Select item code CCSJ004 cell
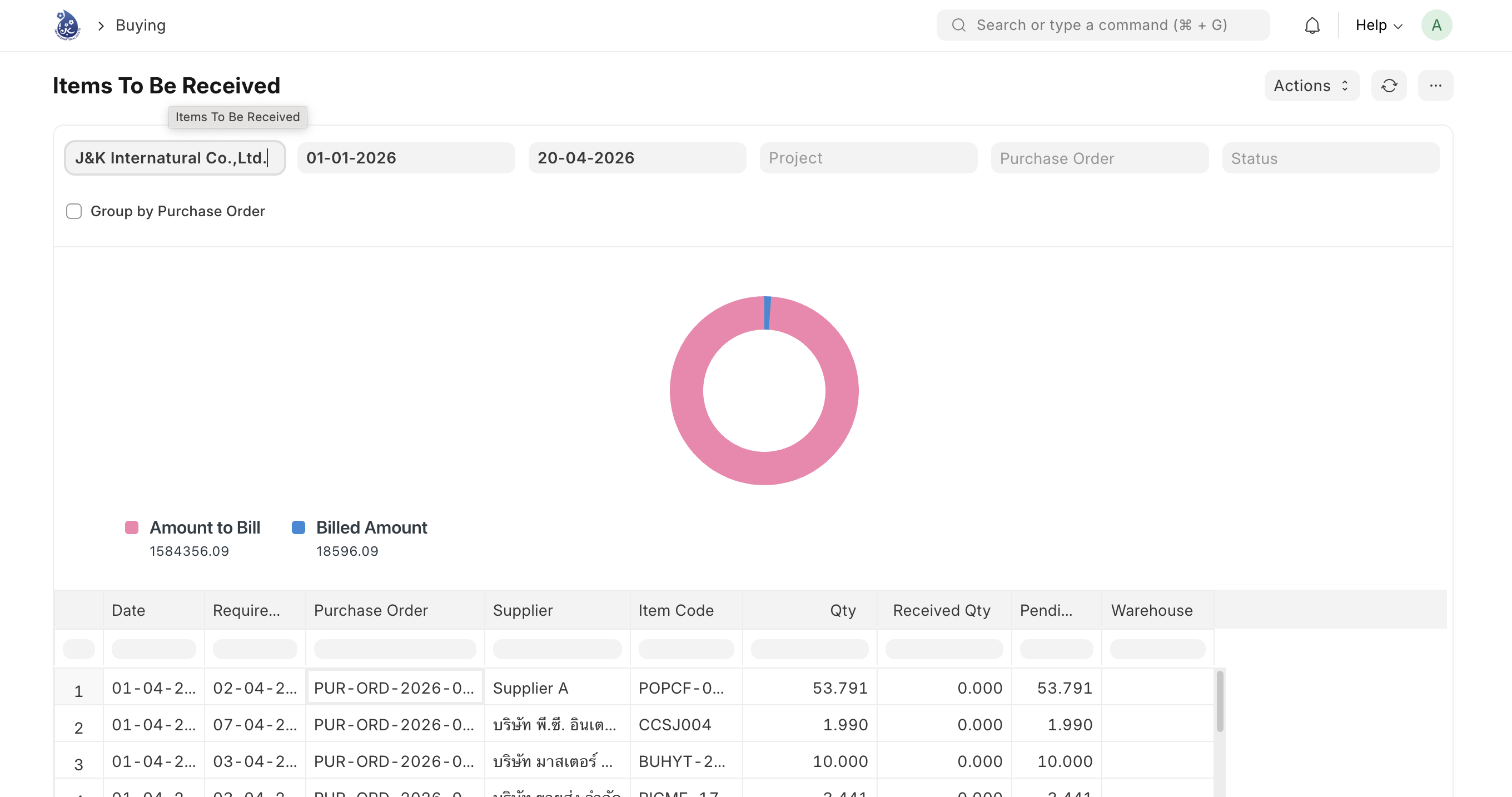Image resolution: width=1512 pixels, height=797 pixels. (x=686, y=725)
